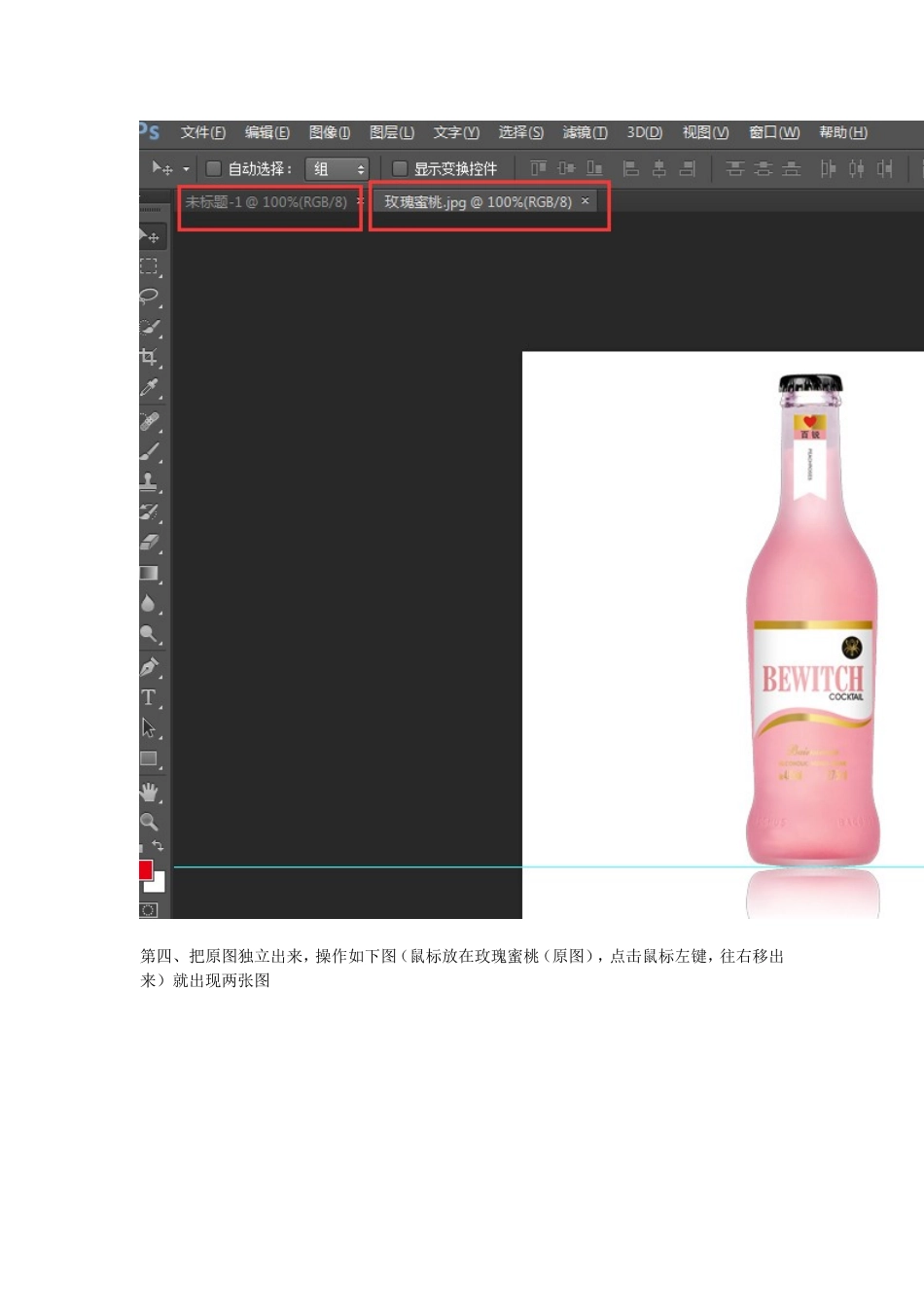The width and height of the screenshot is (924, 1307).
Task: Select the Gradient tool
Action: pyautogui.click(x=149, y=573)
